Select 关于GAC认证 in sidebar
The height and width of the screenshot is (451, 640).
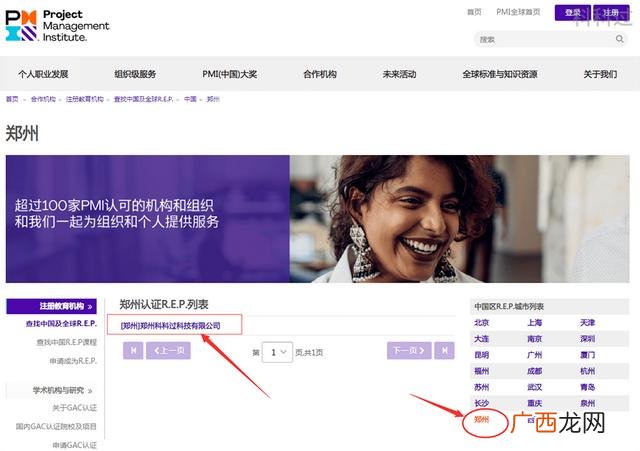click(x=74, y=408)
